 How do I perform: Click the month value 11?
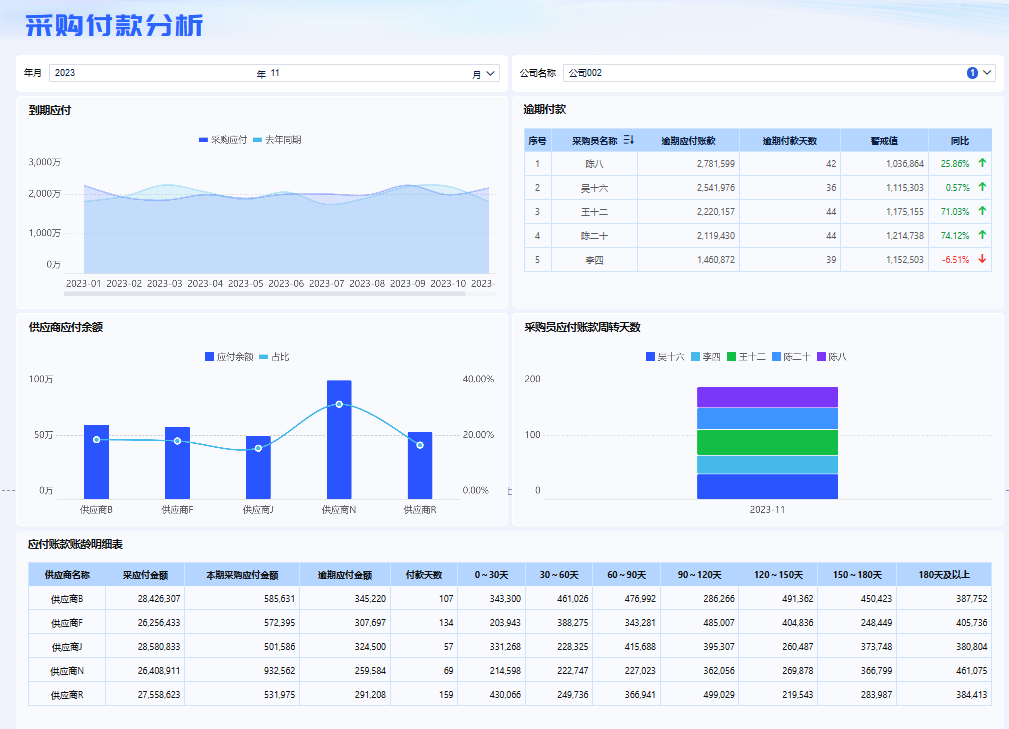point(275,73)
